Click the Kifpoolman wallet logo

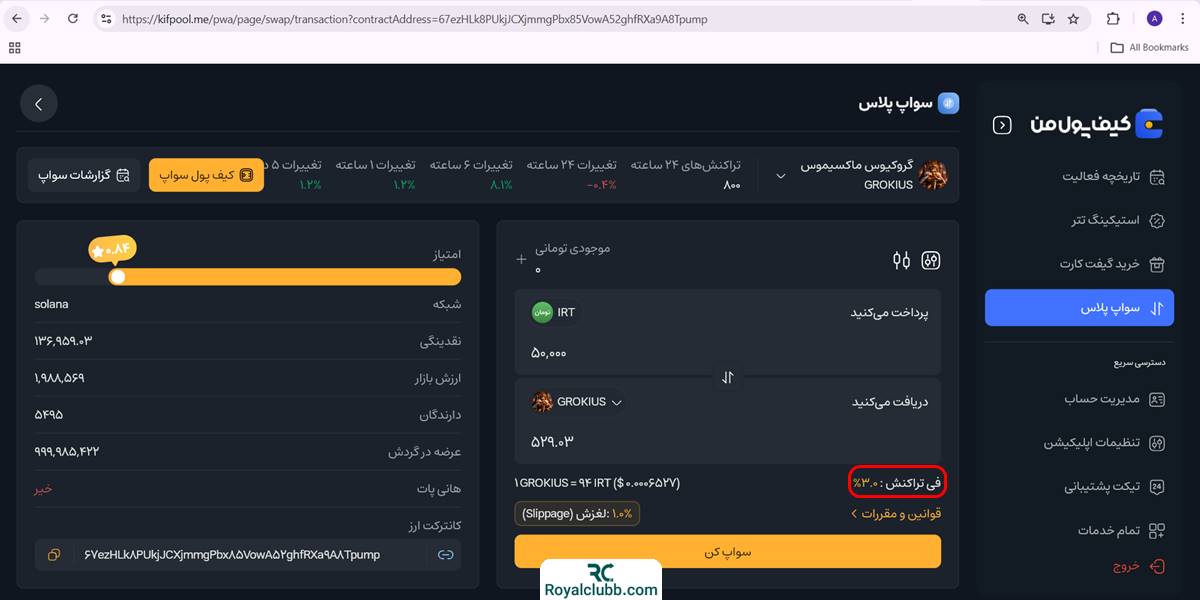1098,124
